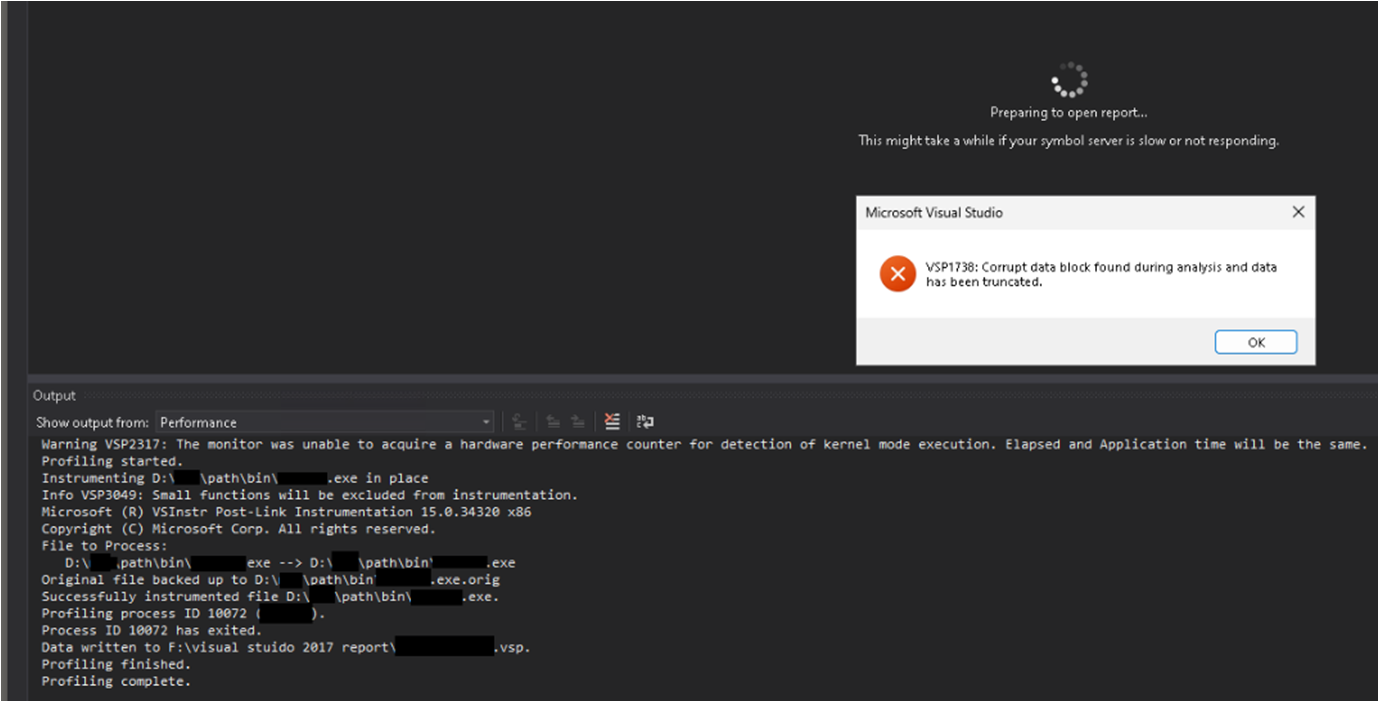The image size is (1379, 702).
Task: Click the slow symbol server notice text
Action: [x=1068, y=141]
